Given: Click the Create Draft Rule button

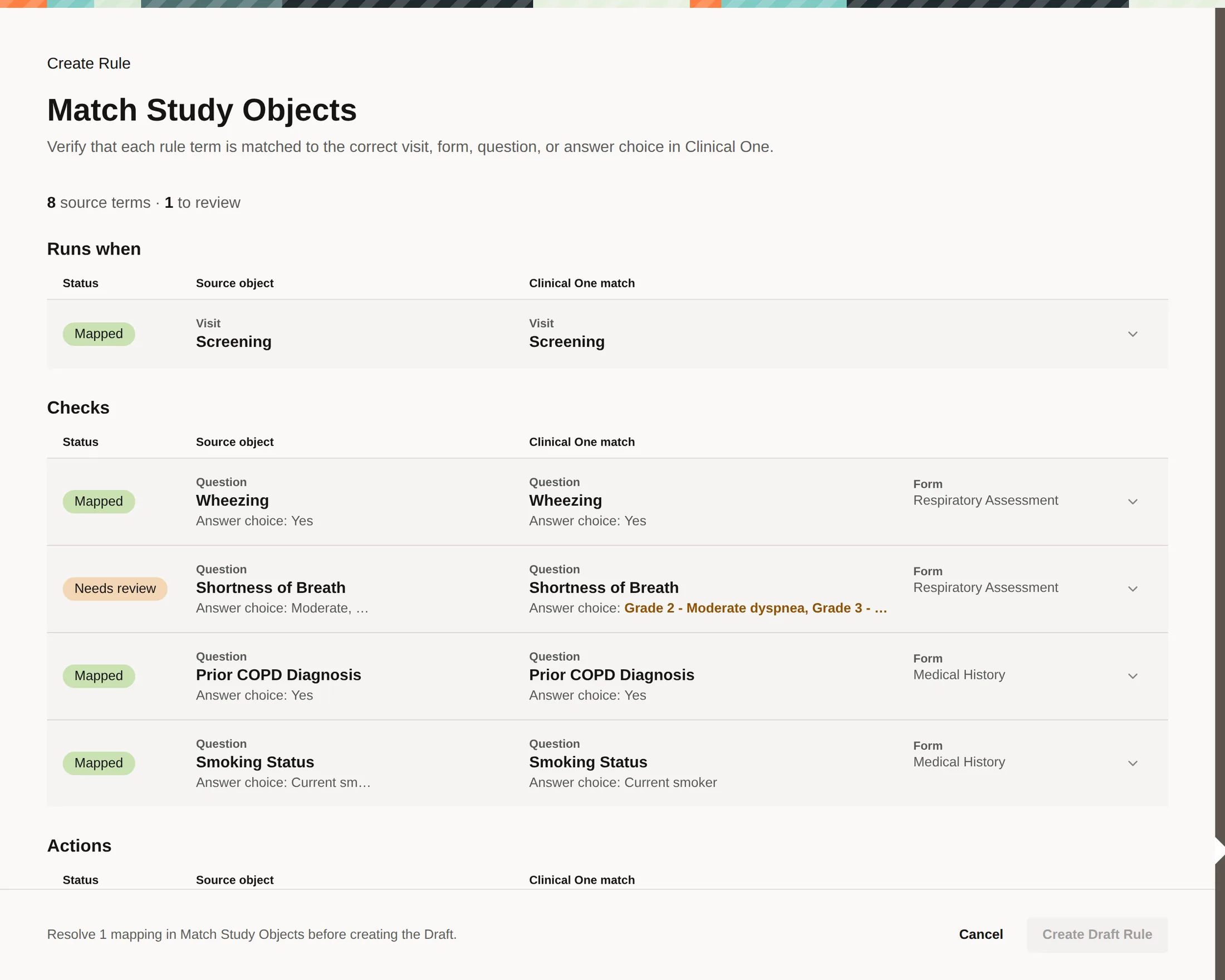Looking at the screenshot, I should [1096, 934].
